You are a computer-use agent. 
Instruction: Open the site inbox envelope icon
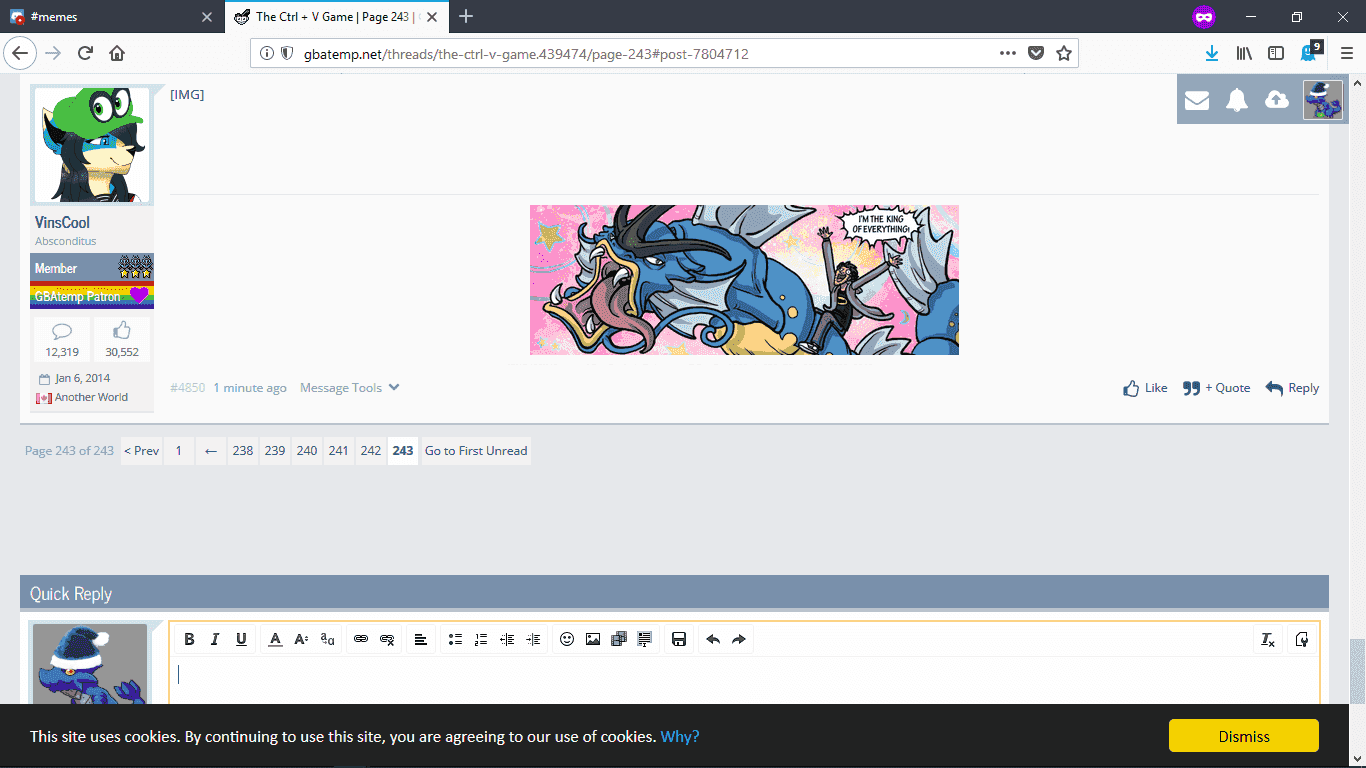pyautogui.click(x=1197, y=100)
